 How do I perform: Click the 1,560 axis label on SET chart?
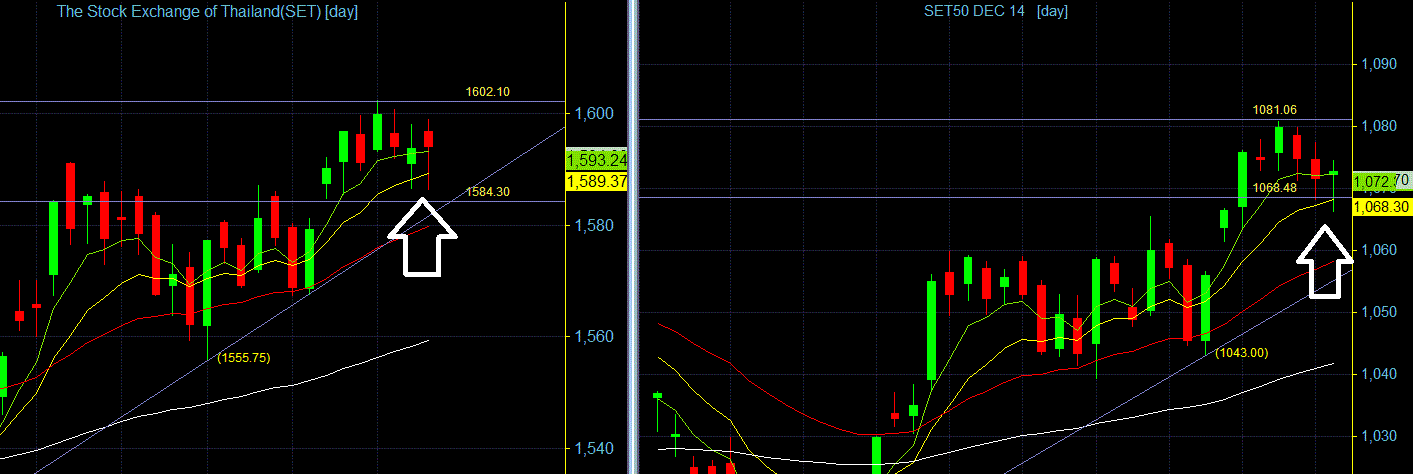[x=594, y=337]
